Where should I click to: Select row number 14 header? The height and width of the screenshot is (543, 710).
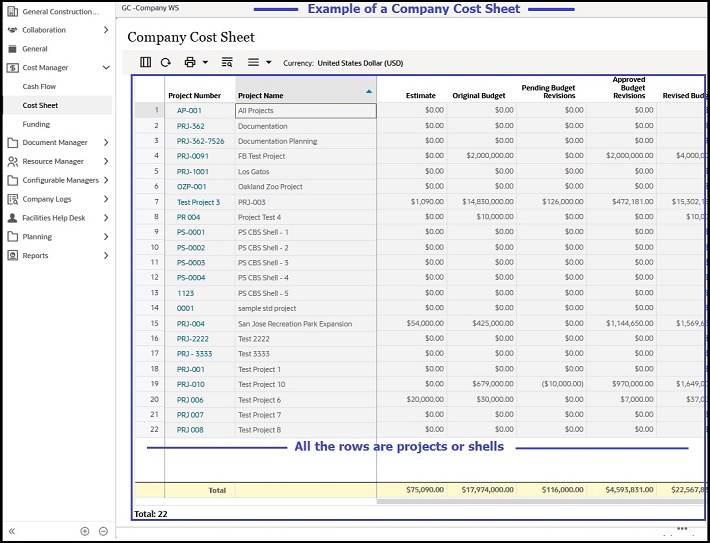tap(150, 308)
